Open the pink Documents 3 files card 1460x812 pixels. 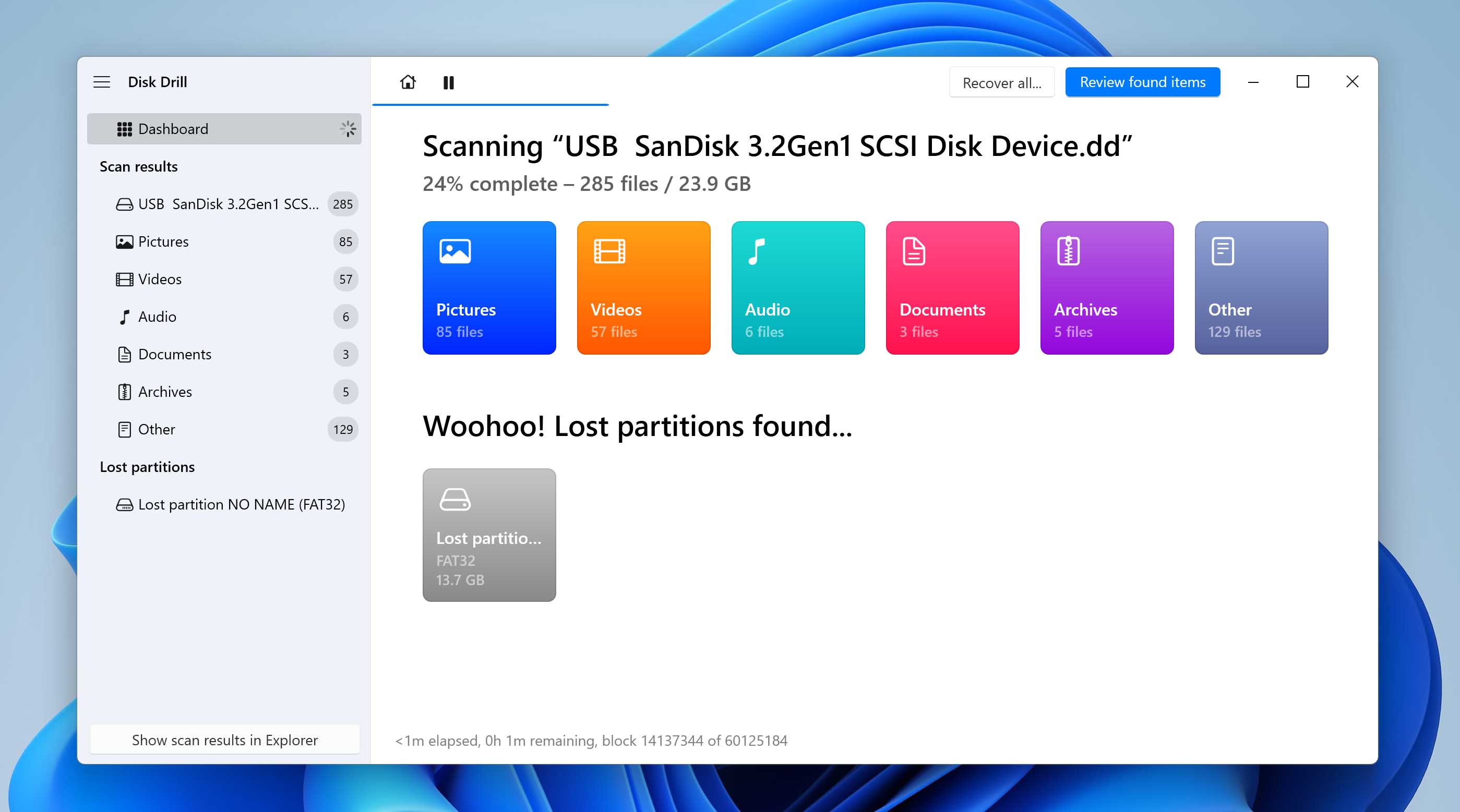[x=952, y=288]
